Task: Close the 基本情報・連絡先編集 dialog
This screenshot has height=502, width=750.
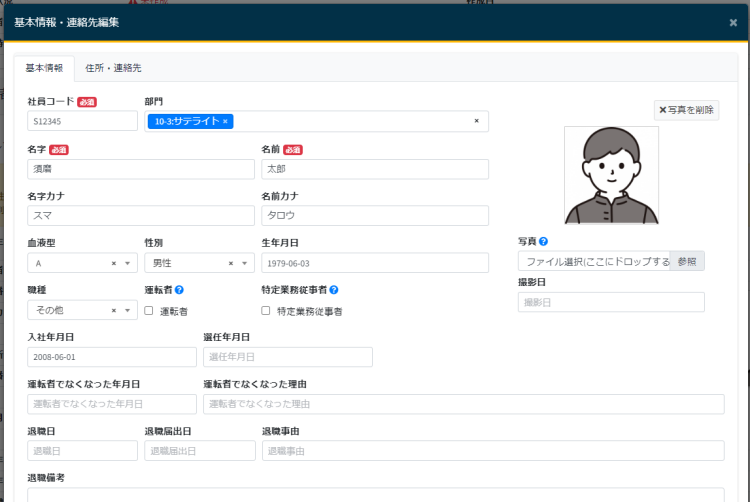Action: point(733,22)
